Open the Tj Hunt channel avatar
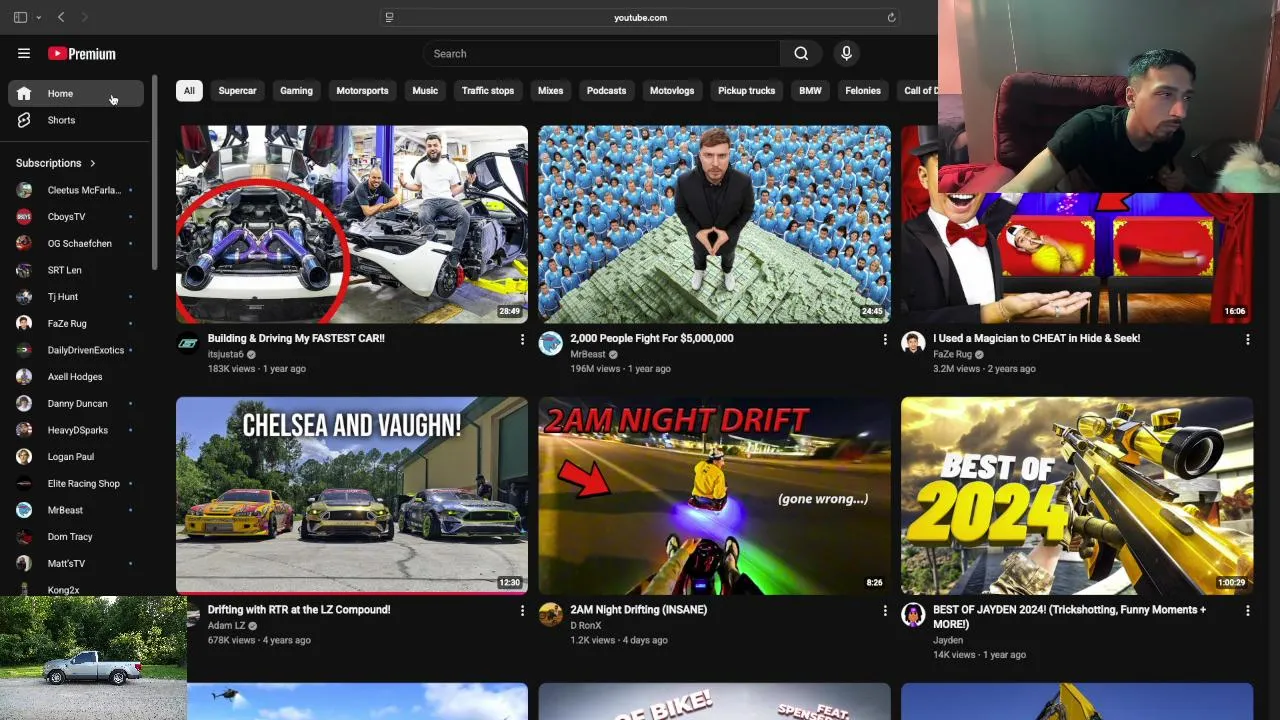This screenshot has width=1280, height=720. pyautogui.click(x=24, y=297)
